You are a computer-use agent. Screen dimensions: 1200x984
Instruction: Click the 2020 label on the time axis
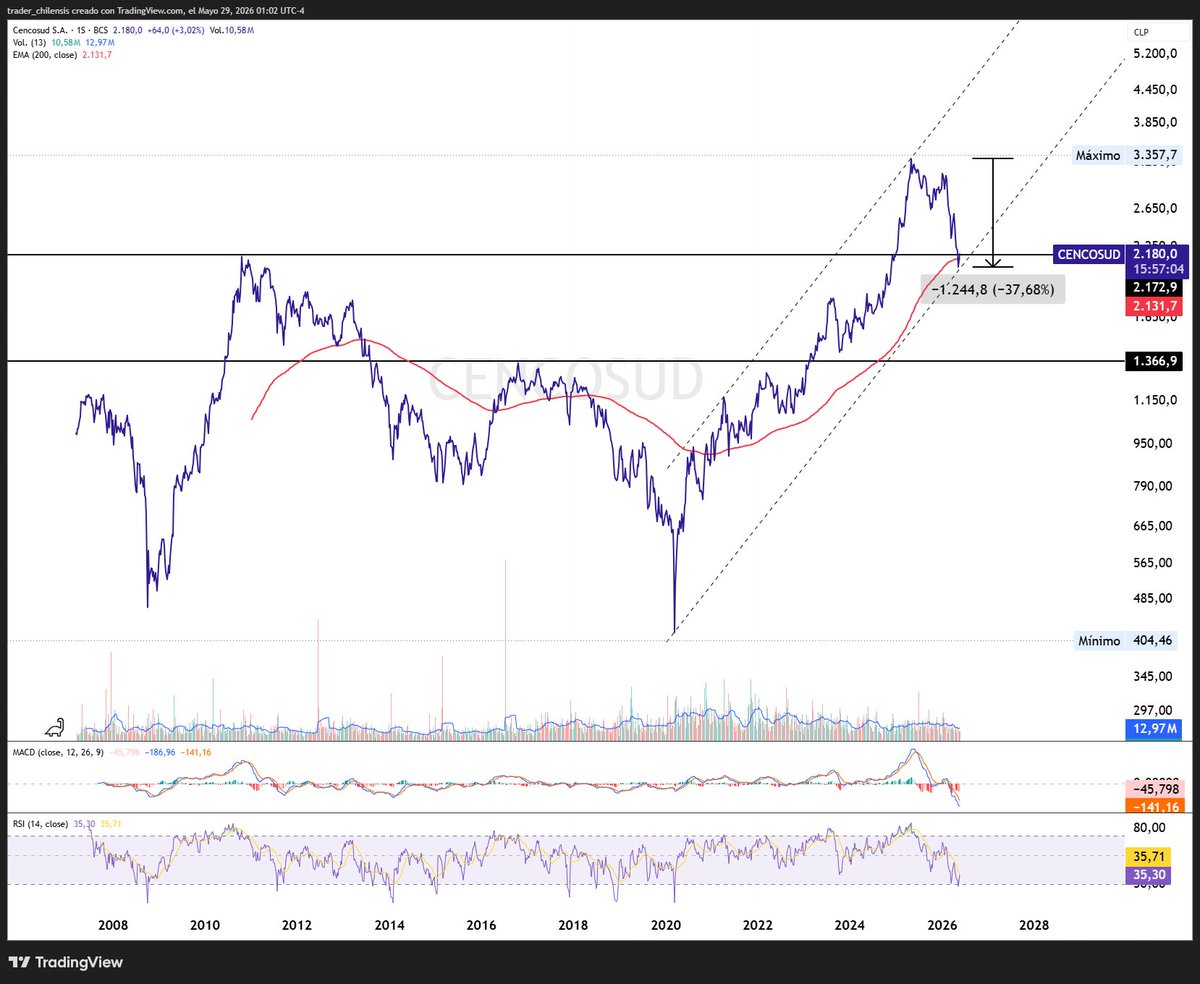point(666,925)
